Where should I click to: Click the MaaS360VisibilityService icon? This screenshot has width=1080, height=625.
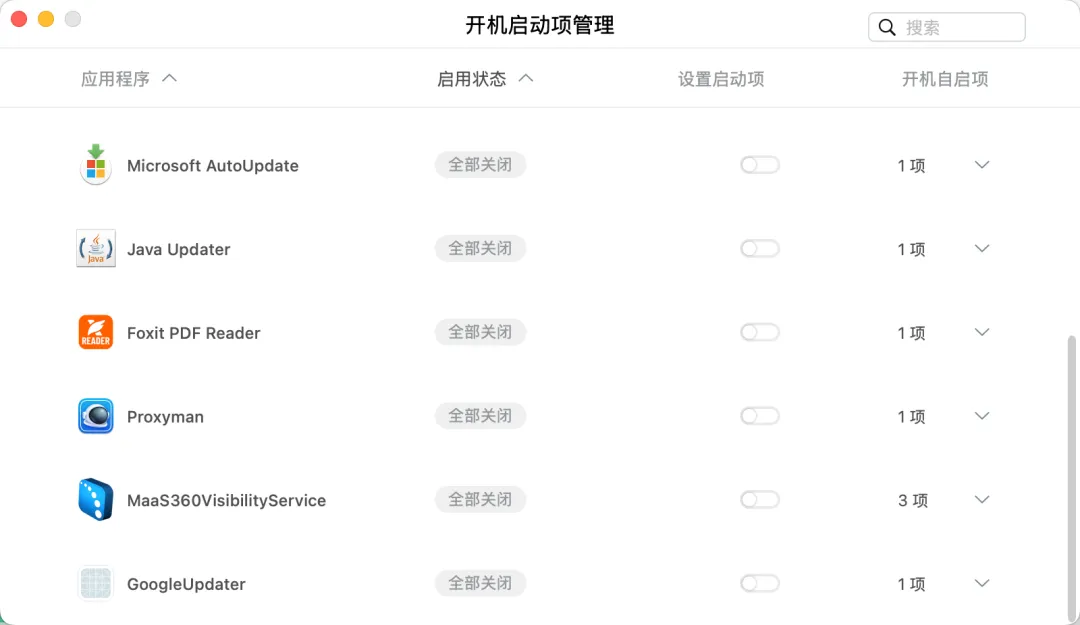[x=96, y=500]
